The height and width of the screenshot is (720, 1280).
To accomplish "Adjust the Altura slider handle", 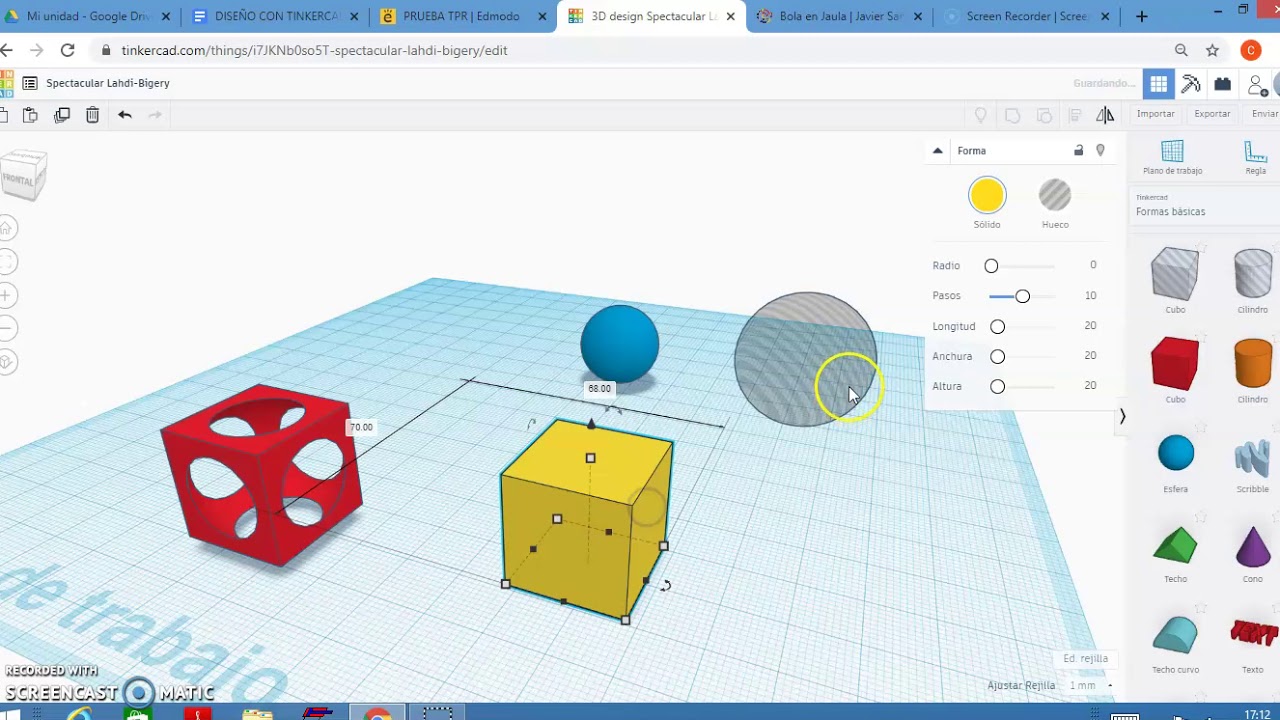I will coord(997,386).
